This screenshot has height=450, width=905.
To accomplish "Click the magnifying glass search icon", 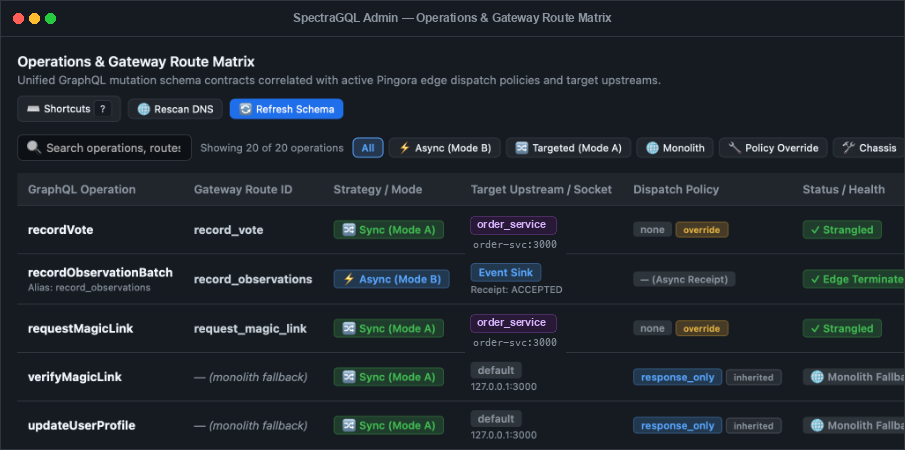I will point(34,148).
